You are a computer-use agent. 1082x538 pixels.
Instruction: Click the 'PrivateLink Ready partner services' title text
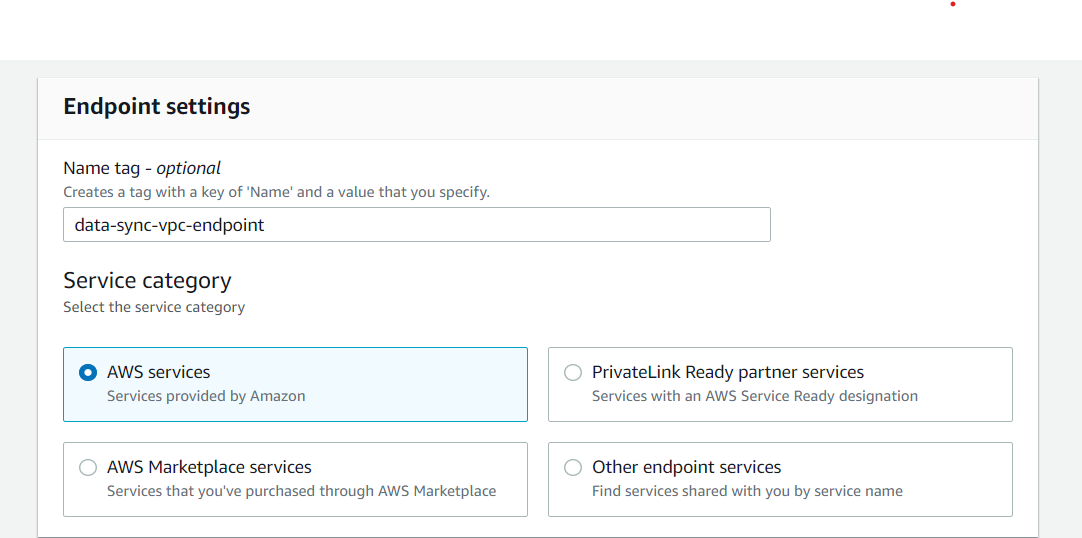point(728,372)
